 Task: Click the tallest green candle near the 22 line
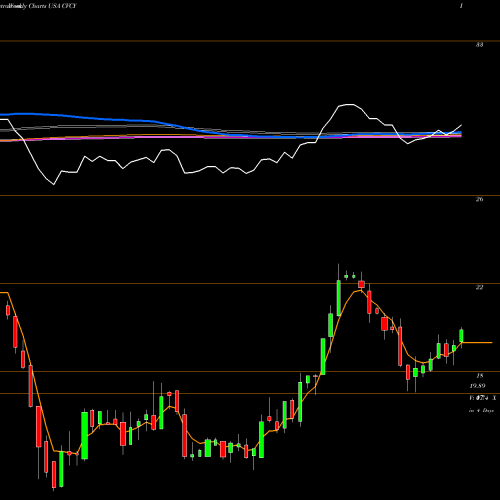coord(339,298)
